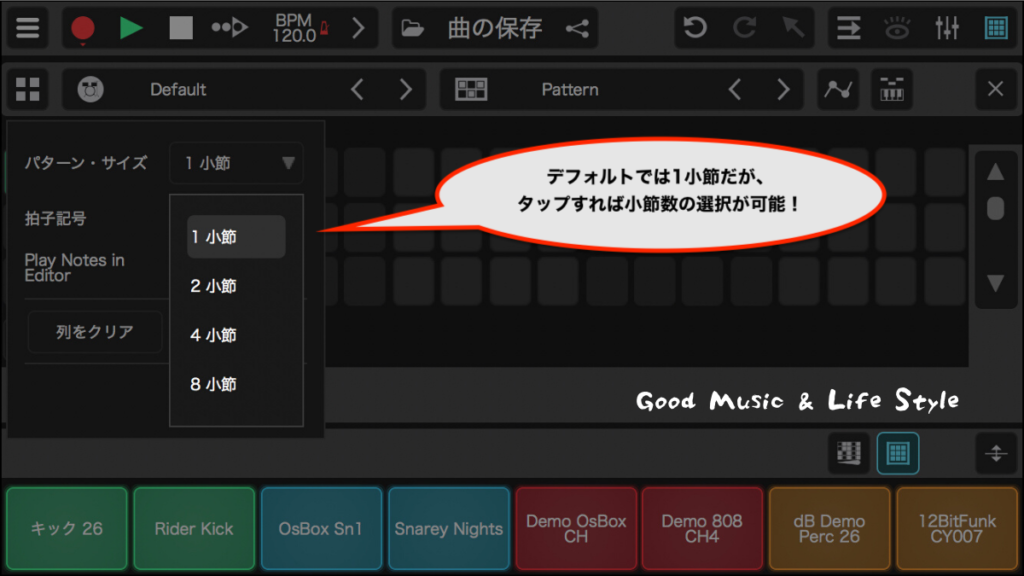Tap the 12BitFunk CY007 drum pad

click(x=957, y=528)
